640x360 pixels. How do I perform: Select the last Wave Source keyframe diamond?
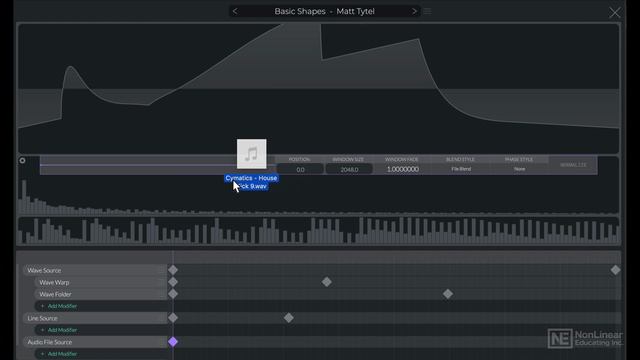[616, 270]
